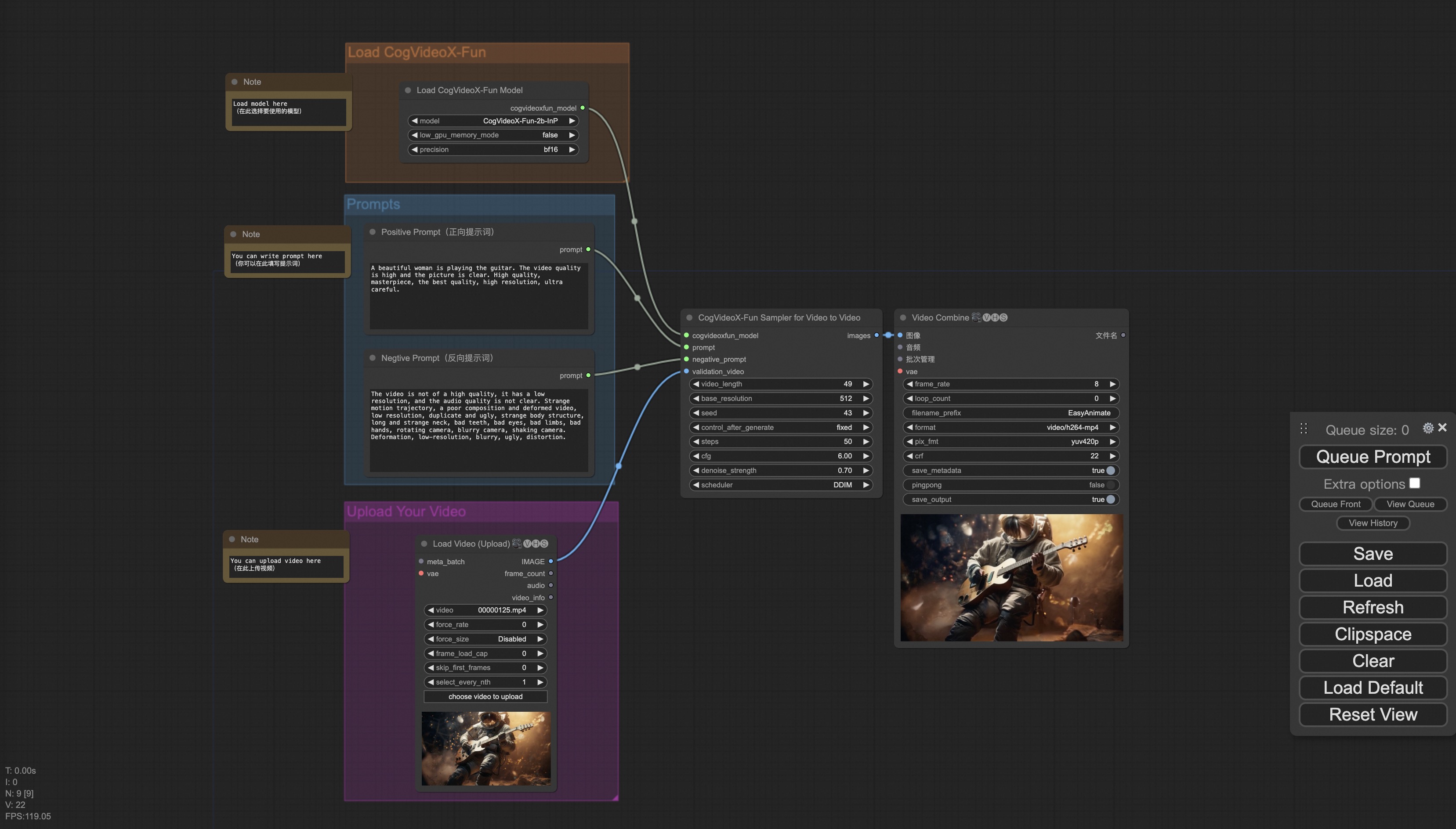The height and width of the screenshot is (829, 1456).
Task: Adjust the denoise_strength value field
Action: pyautogui.click(x=781, y=470)
